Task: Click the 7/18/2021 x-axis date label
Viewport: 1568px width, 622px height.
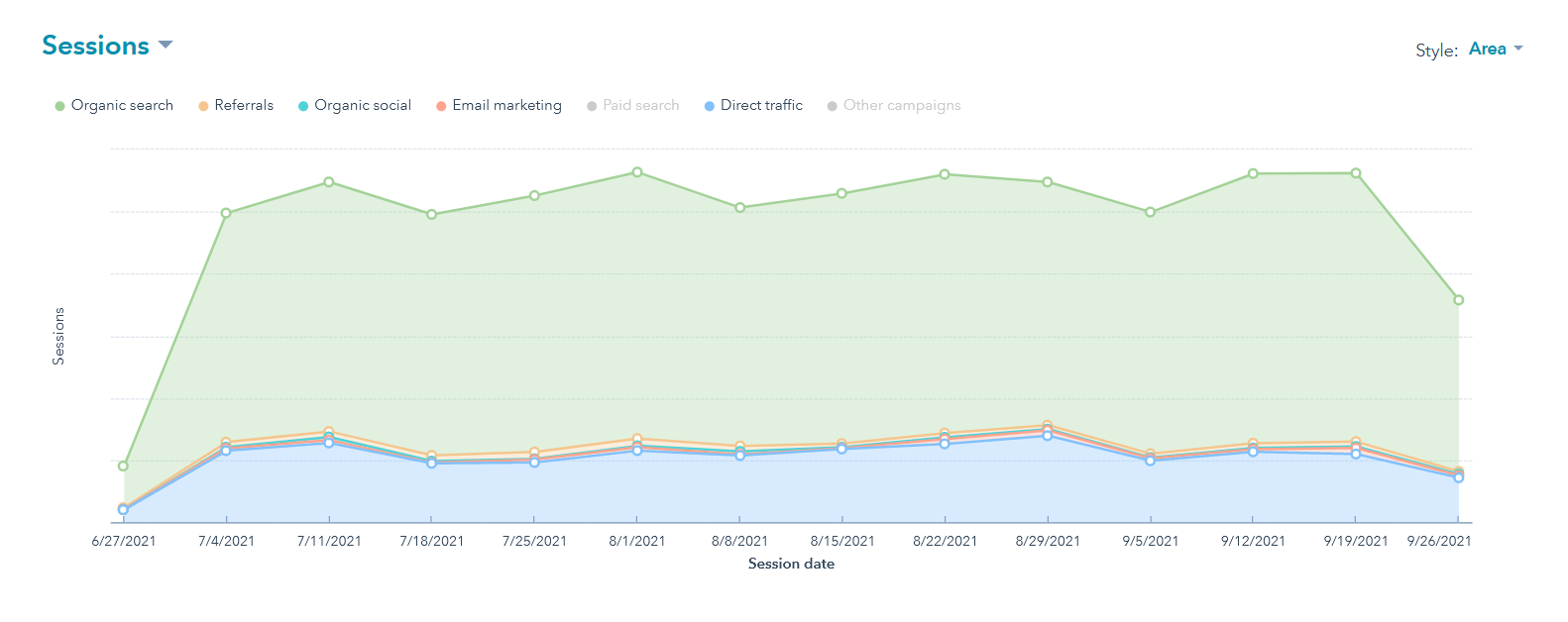Action: coord(431,541)
